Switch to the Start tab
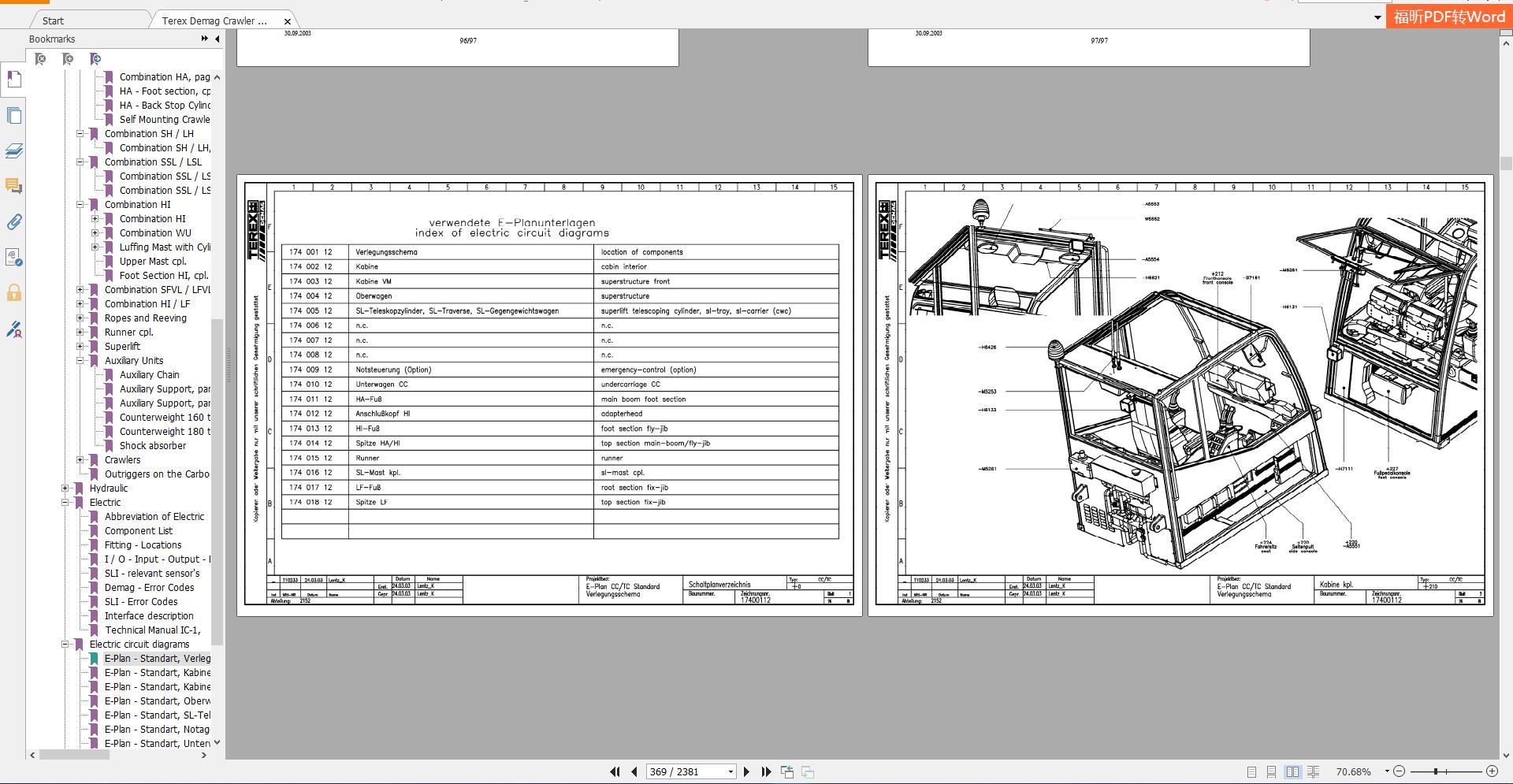1513x784 pixels. 53,20
